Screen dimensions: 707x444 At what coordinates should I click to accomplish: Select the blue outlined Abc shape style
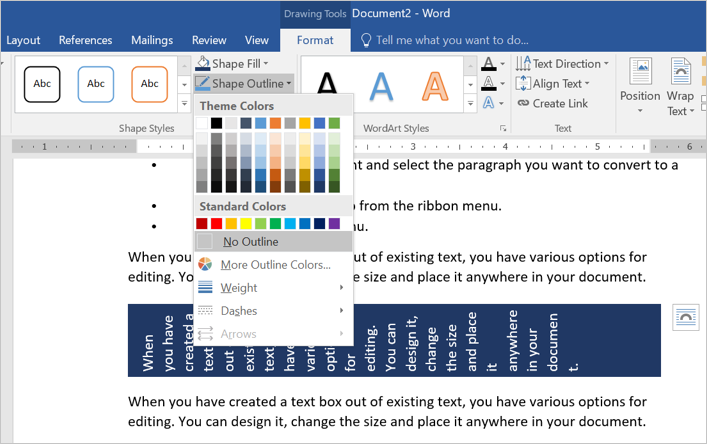96,84
